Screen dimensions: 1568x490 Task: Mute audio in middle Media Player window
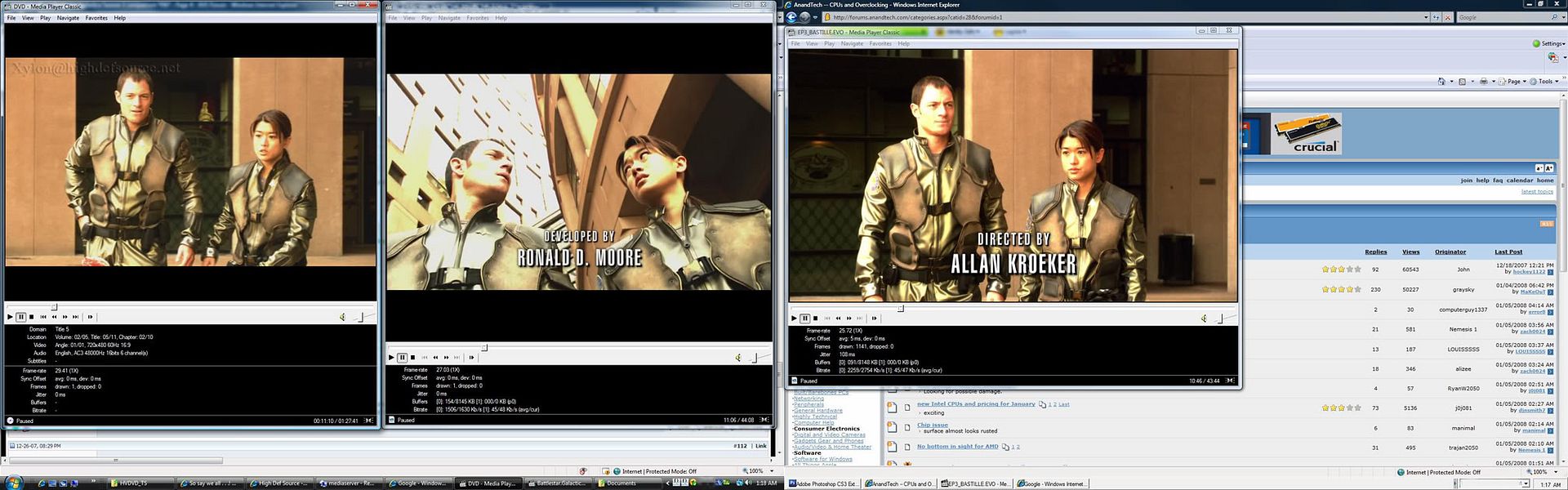(738, 358)
